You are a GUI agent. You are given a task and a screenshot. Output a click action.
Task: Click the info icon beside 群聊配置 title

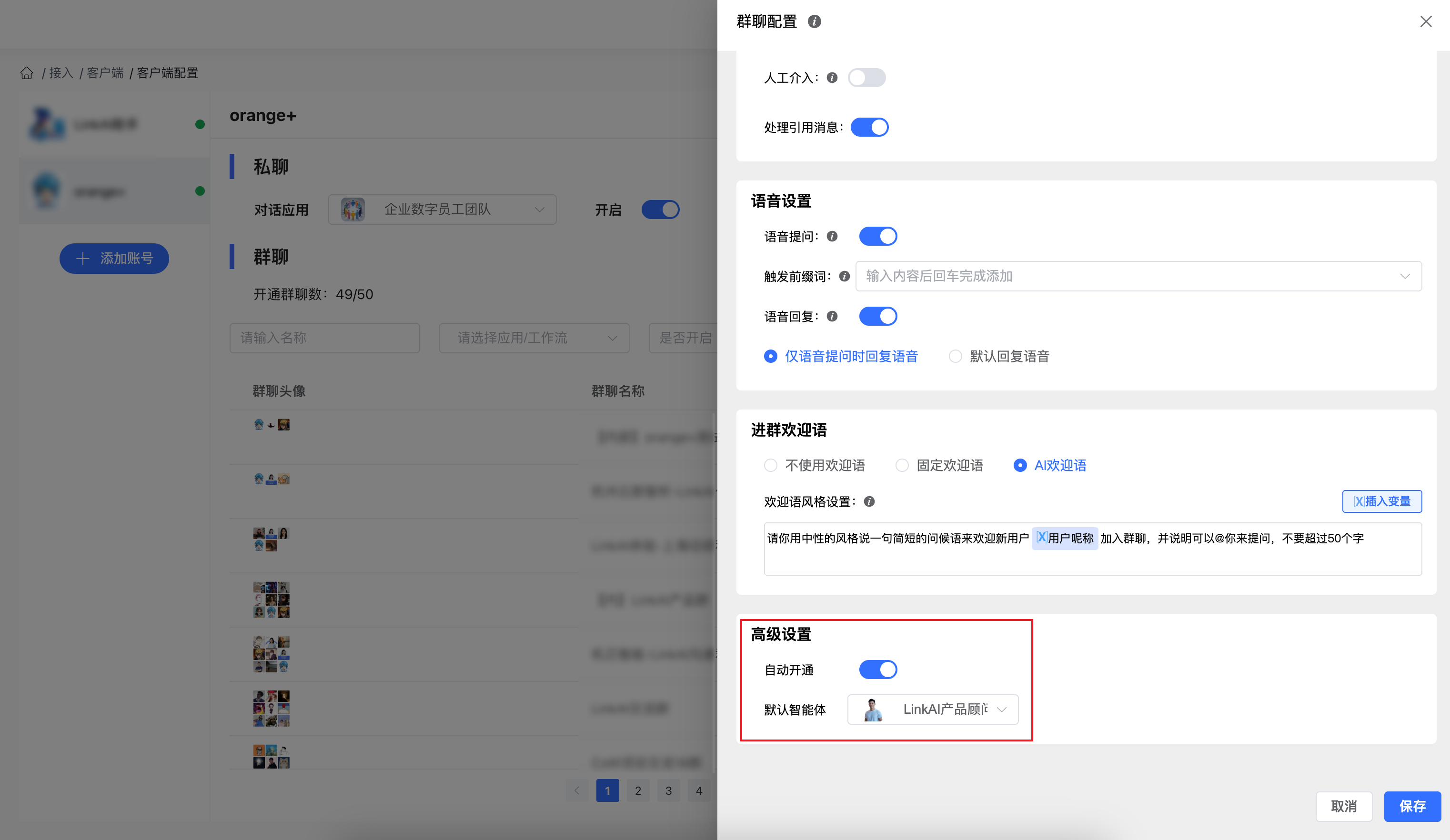pyautogui.click(x=814, y=22)
